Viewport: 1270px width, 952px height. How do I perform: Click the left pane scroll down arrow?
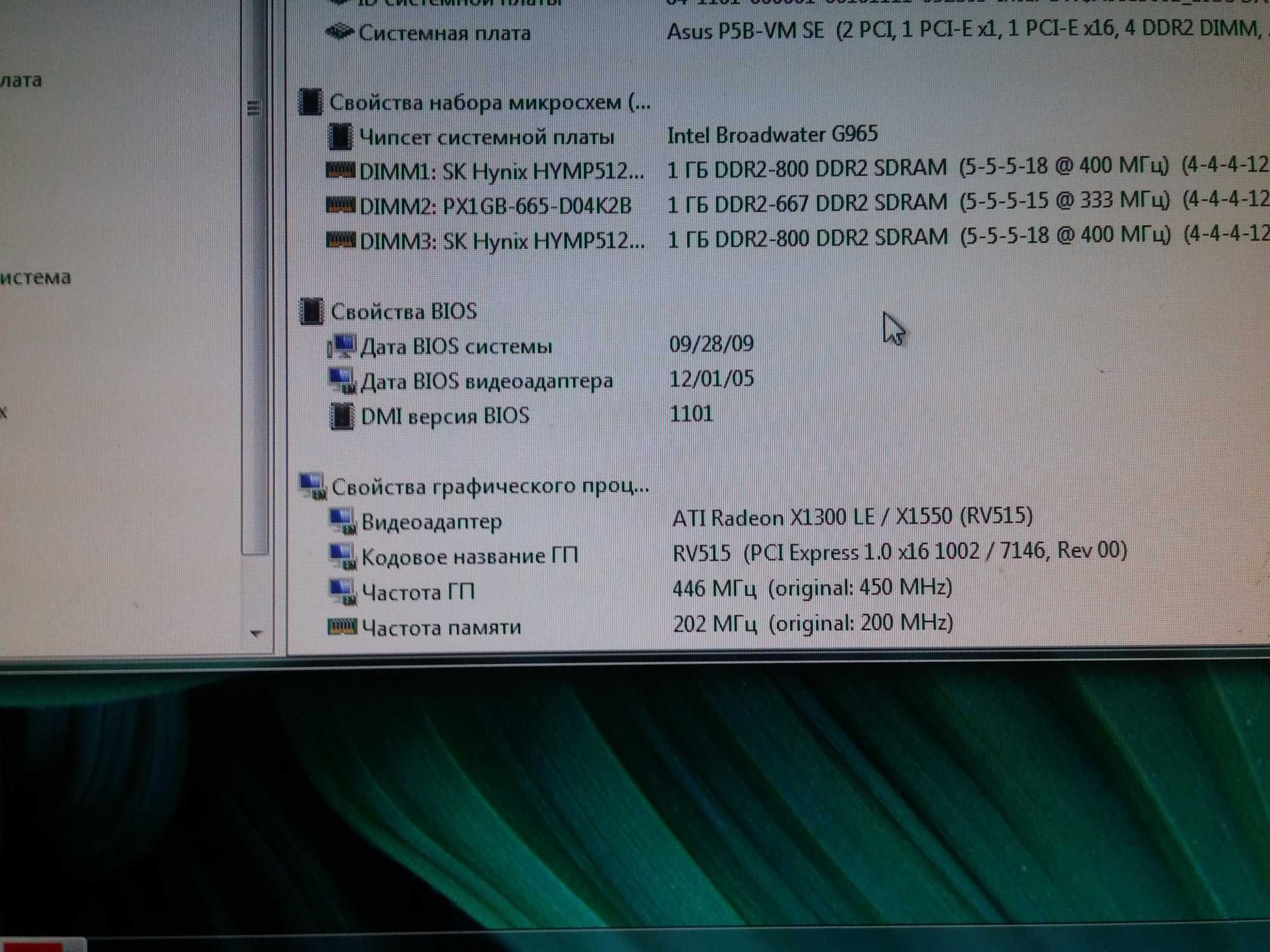point(256,633)
